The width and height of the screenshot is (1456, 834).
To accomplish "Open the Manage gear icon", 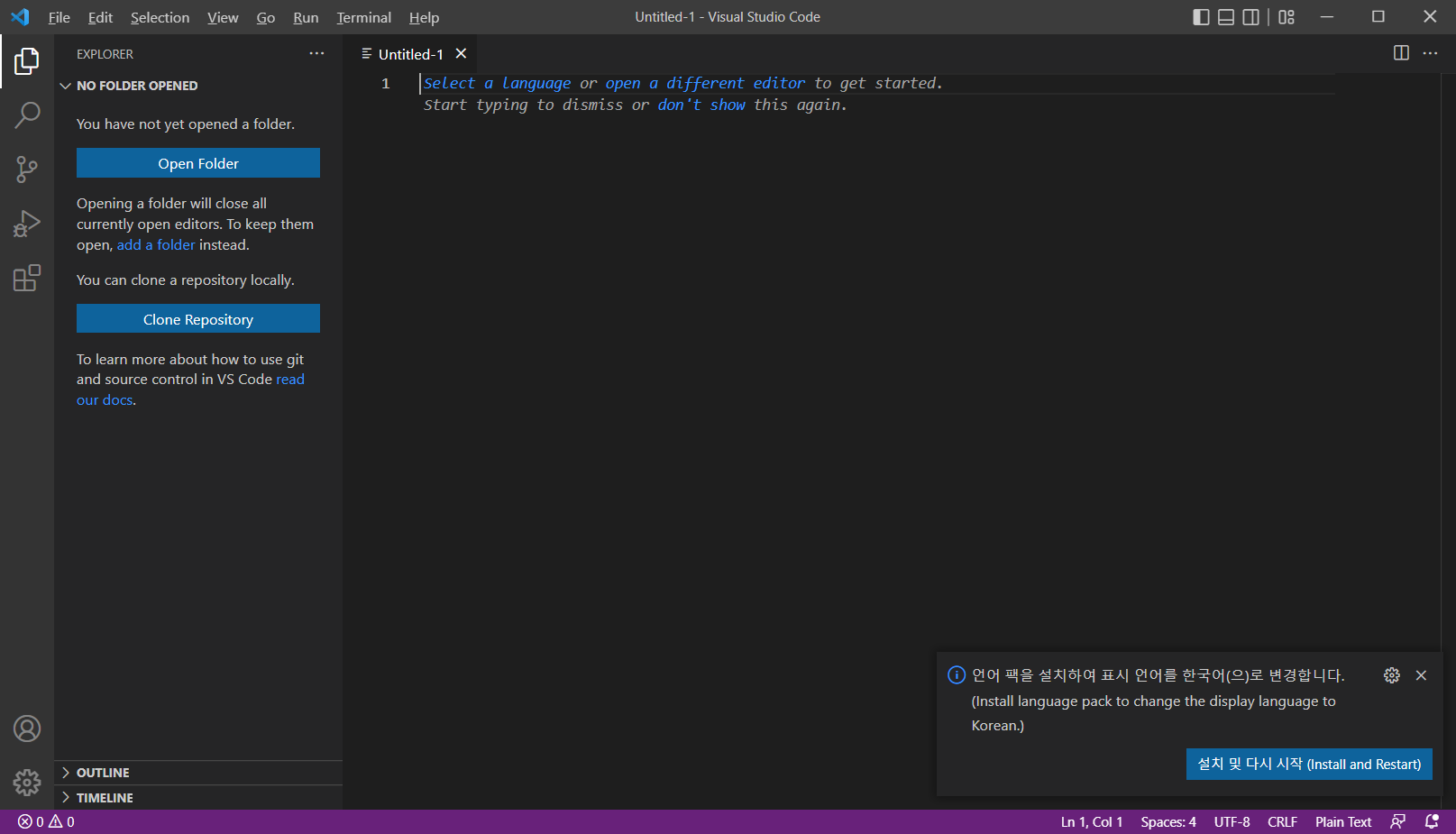I will (27, 783).
